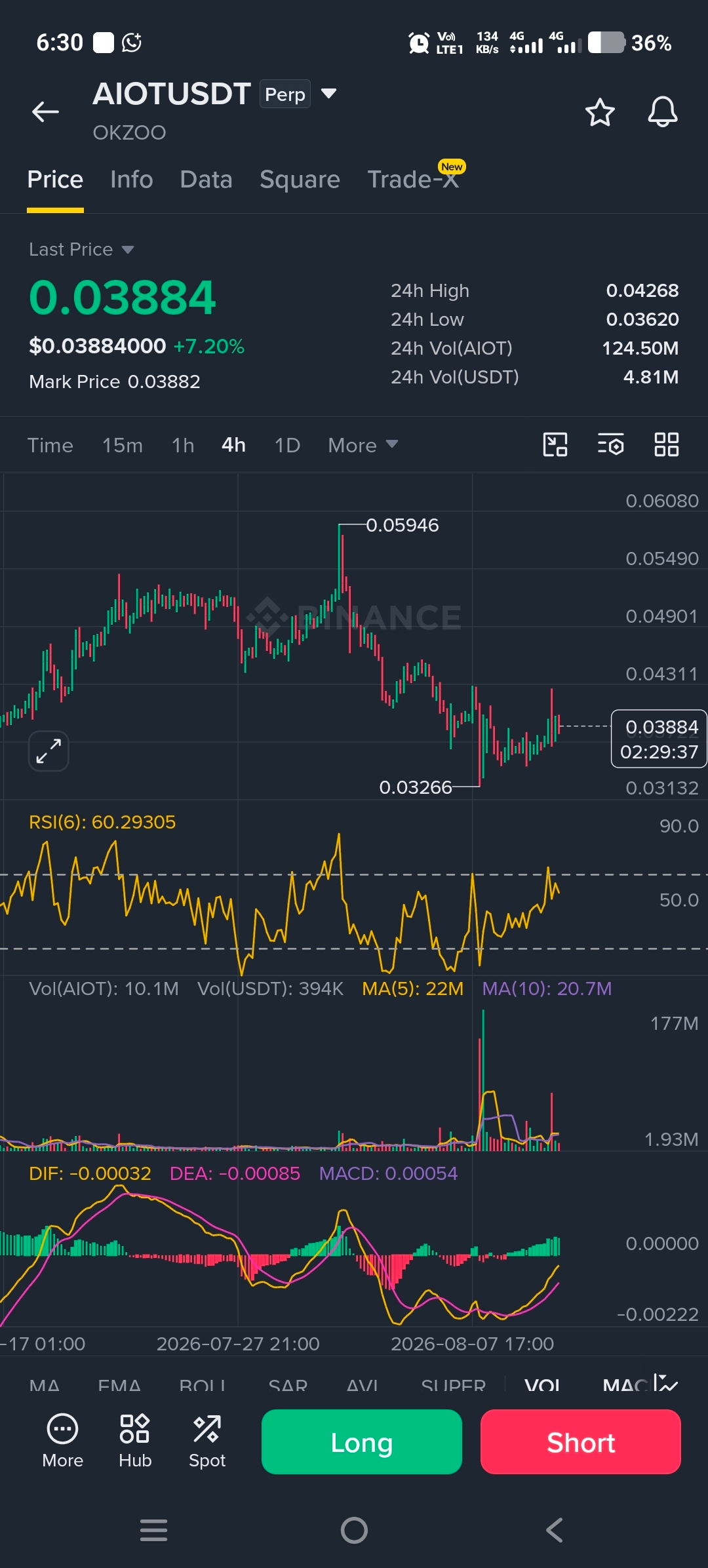The image size is (708, 1568).
Task: Expand the chart to fullscreen
Action: [49, 751]
